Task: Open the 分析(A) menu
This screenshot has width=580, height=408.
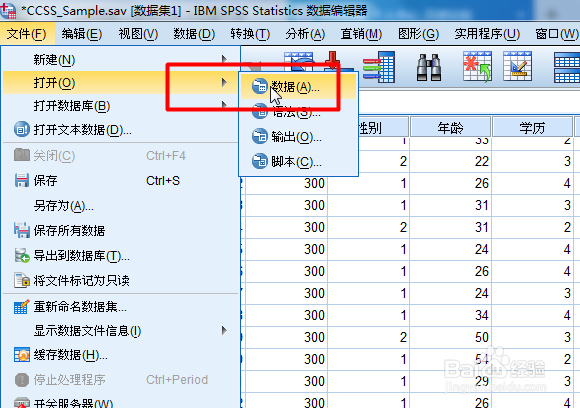Action: [305, 34]
